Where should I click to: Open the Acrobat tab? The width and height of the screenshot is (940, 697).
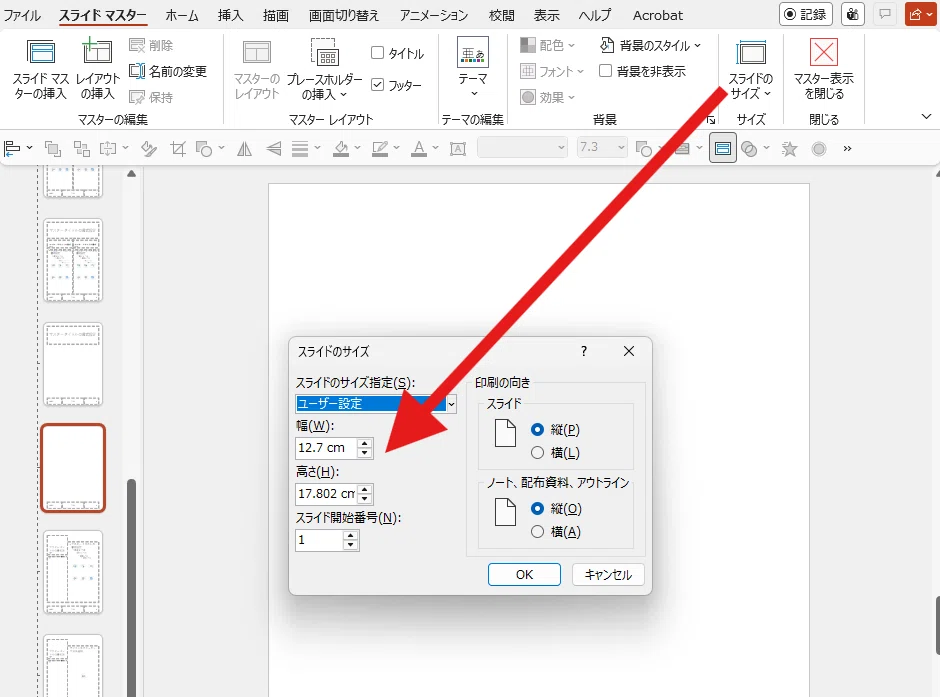658,15
